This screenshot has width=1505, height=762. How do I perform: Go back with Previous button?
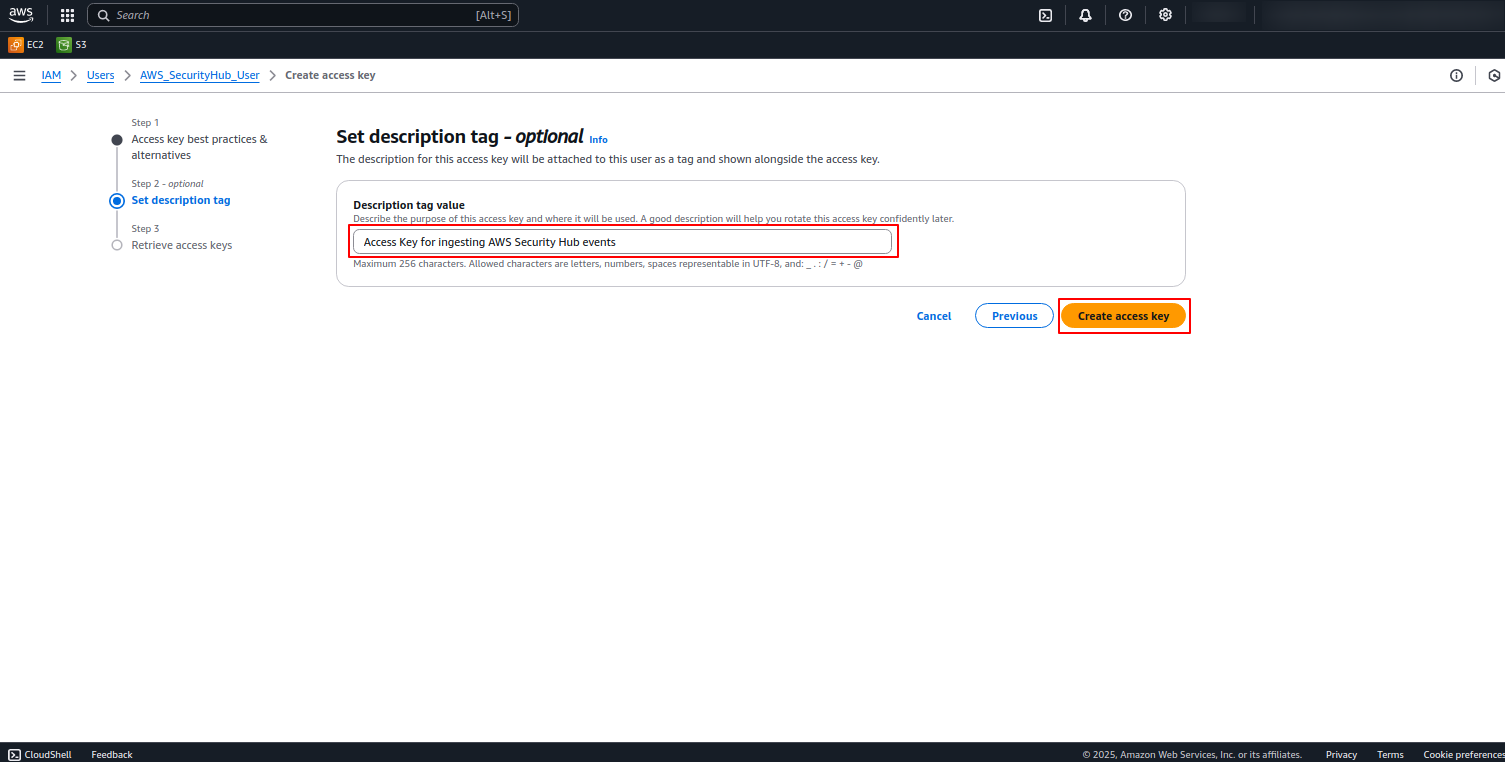(1014, 316)
